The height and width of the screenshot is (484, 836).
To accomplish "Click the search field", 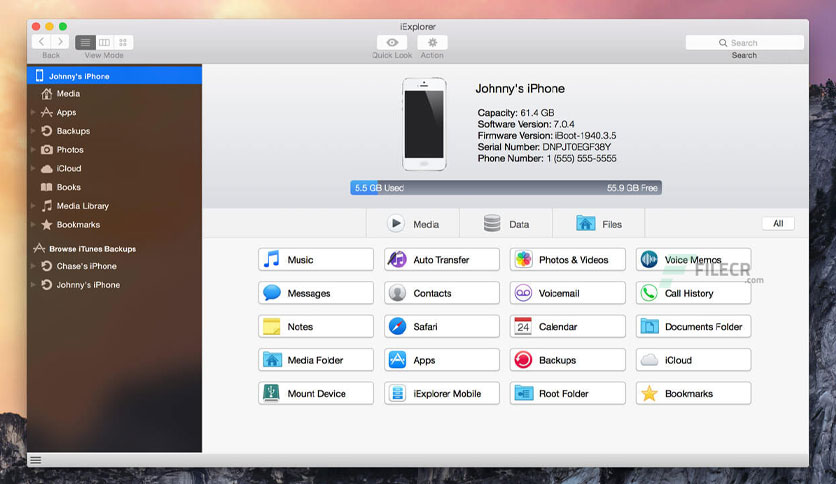I will coord(744,43).
